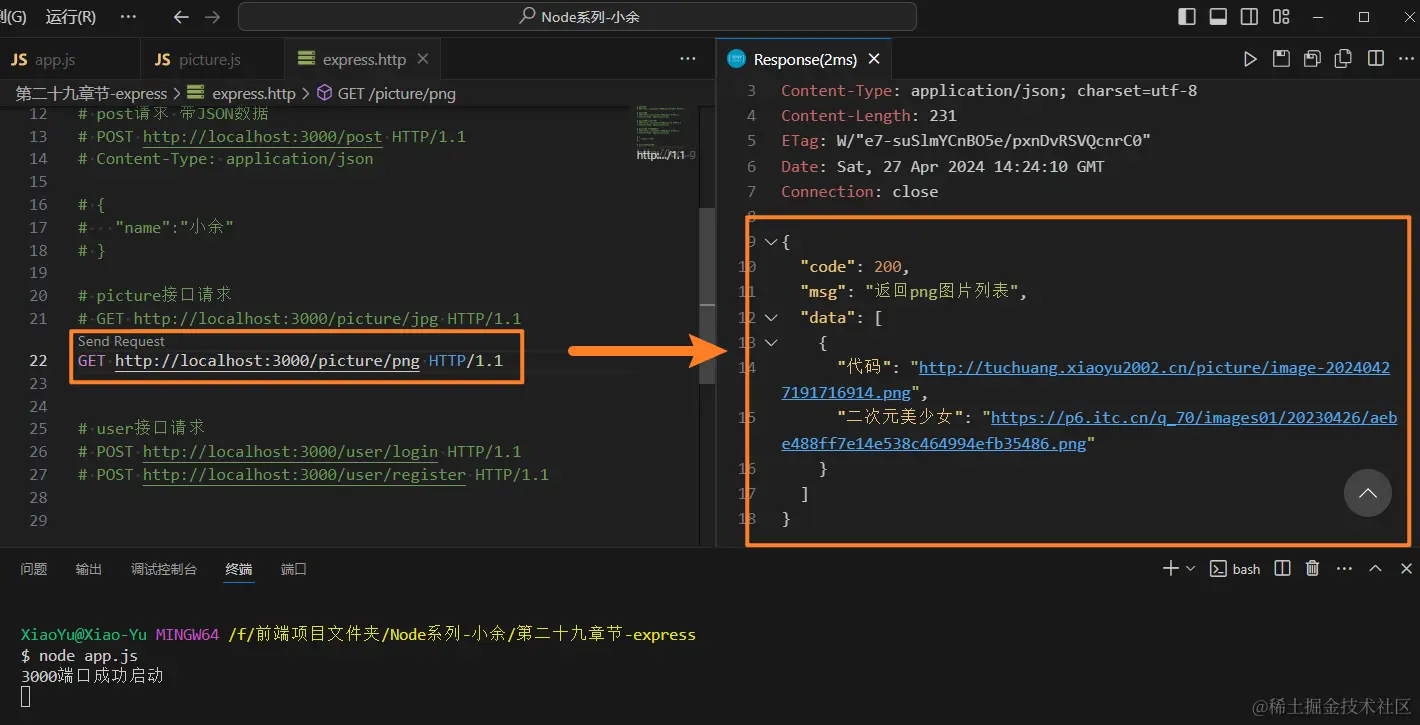Toggle the secondary side bar layout icon

coord(1249,17)
